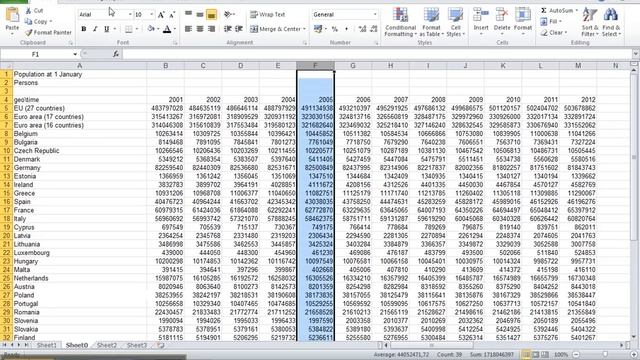Align text left
The height and width of the screenshot is (360, 640).
point(188,29)
